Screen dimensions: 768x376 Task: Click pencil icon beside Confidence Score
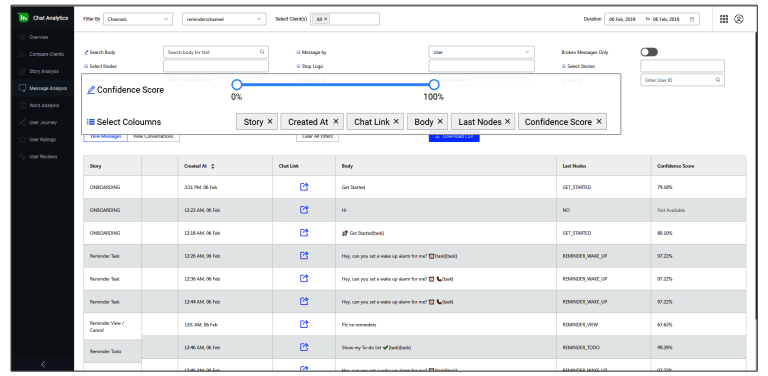[91, 90]
